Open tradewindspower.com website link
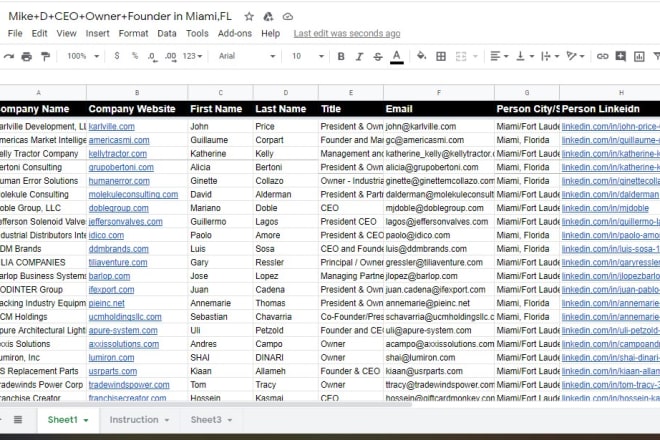Viewport: 660px width, 440px height. point(129,385)
